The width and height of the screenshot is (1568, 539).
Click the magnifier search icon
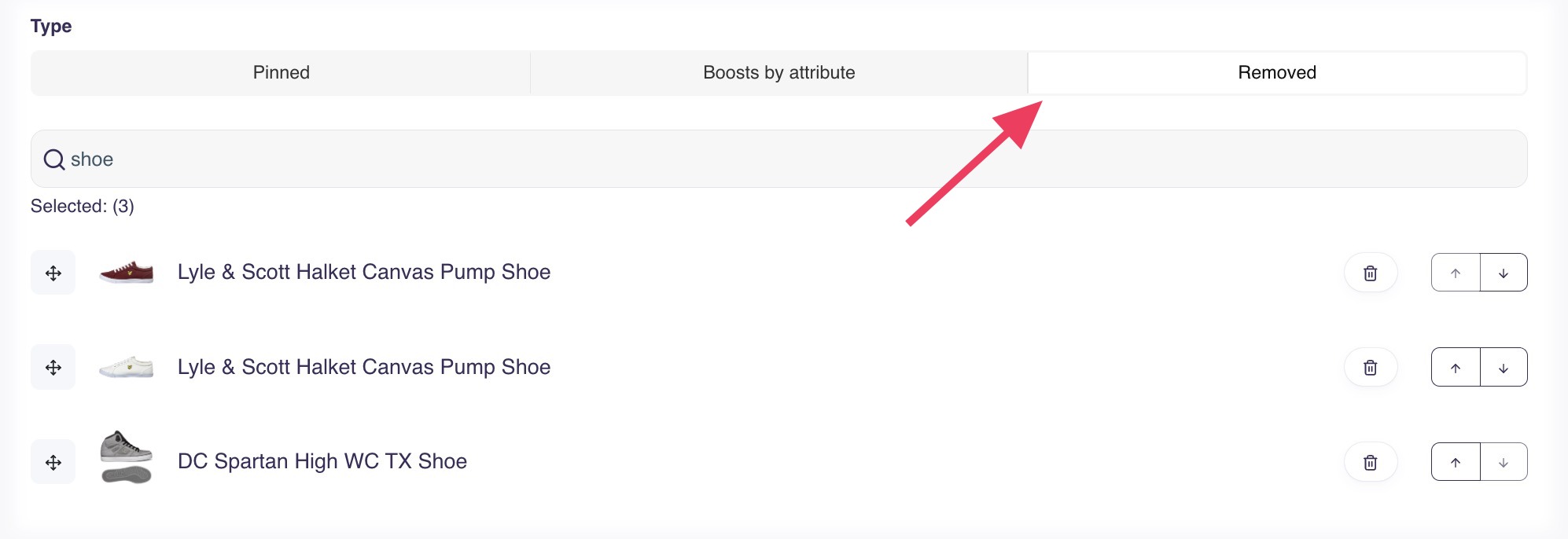coord(54,159)
